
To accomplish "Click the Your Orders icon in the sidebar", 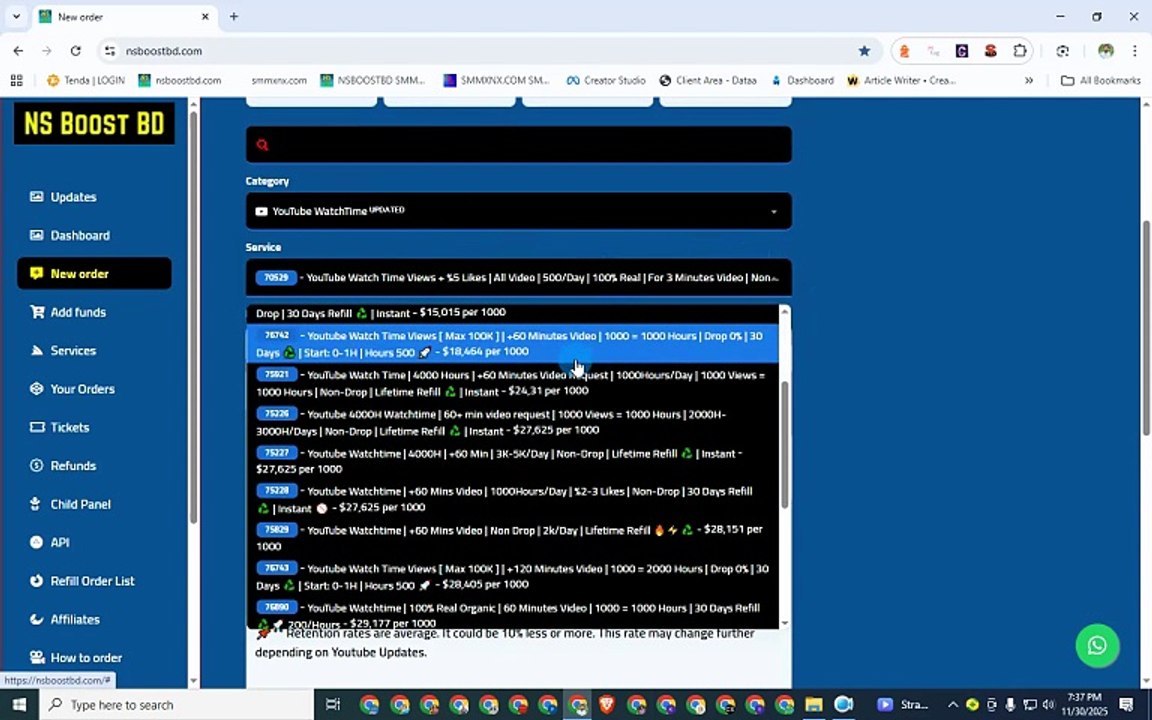I will click(36, 389).
